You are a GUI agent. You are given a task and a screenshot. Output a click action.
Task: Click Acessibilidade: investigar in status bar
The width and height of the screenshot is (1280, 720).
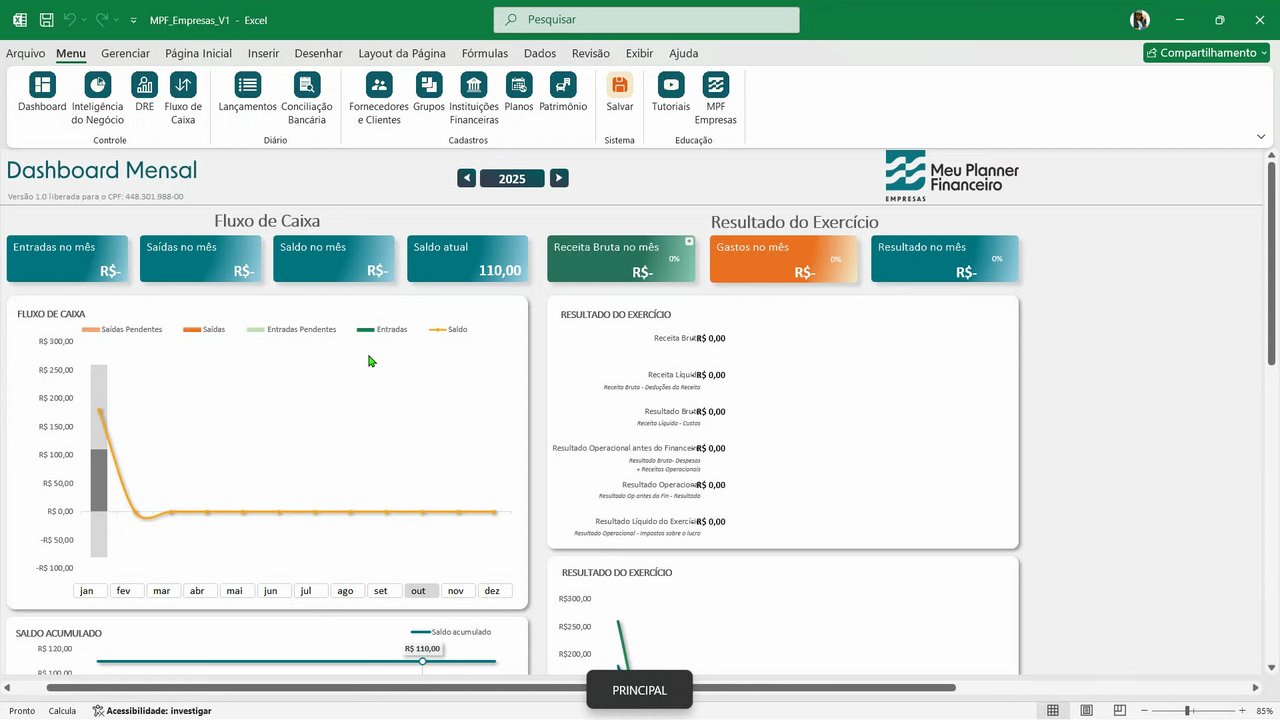point(152,711)
